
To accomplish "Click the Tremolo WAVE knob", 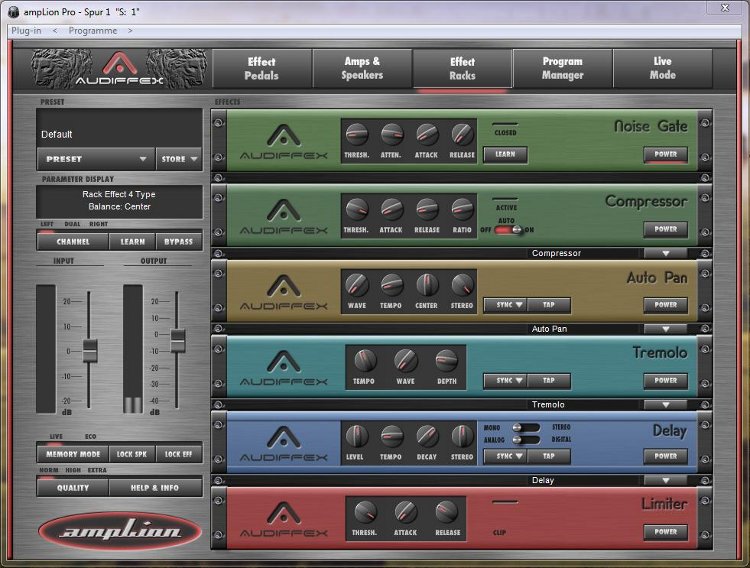I will [x=406, y=361].
